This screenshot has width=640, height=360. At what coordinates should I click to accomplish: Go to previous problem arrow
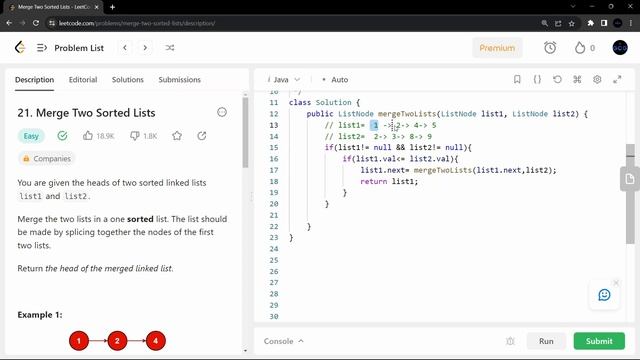coord(125,48)
